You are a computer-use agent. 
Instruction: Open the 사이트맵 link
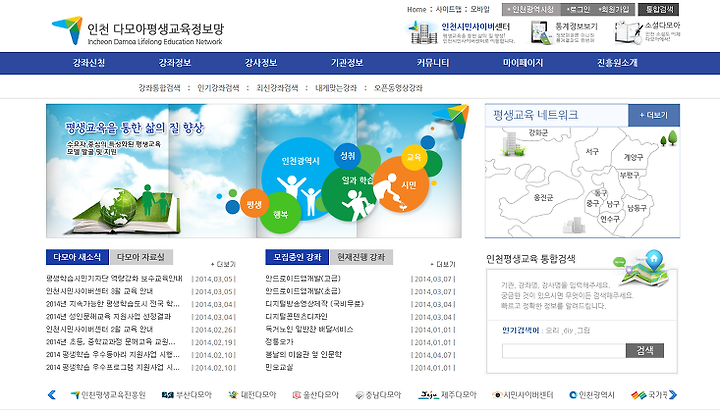click(449, 9)
